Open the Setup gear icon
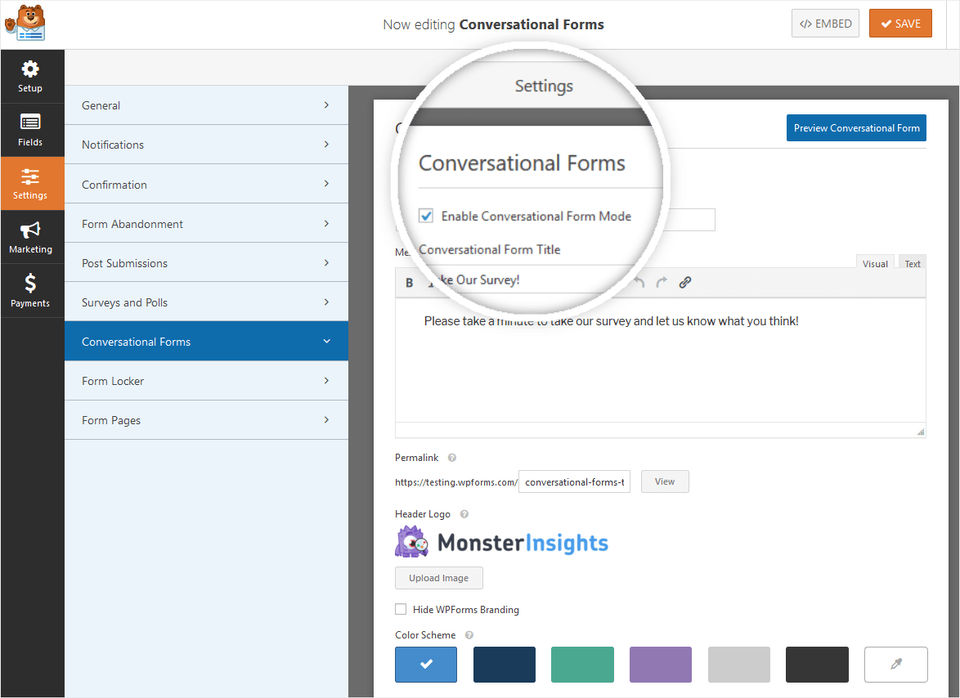This screenshot has height=698, width=960. pyautogui.click(x=30, y=70)
